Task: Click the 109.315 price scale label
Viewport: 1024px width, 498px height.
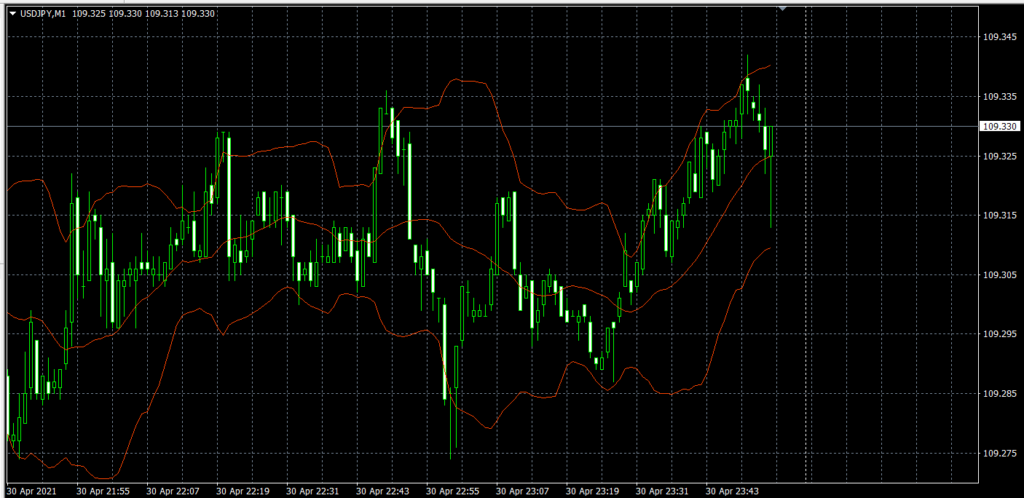Action: click(x=999, y=216)
